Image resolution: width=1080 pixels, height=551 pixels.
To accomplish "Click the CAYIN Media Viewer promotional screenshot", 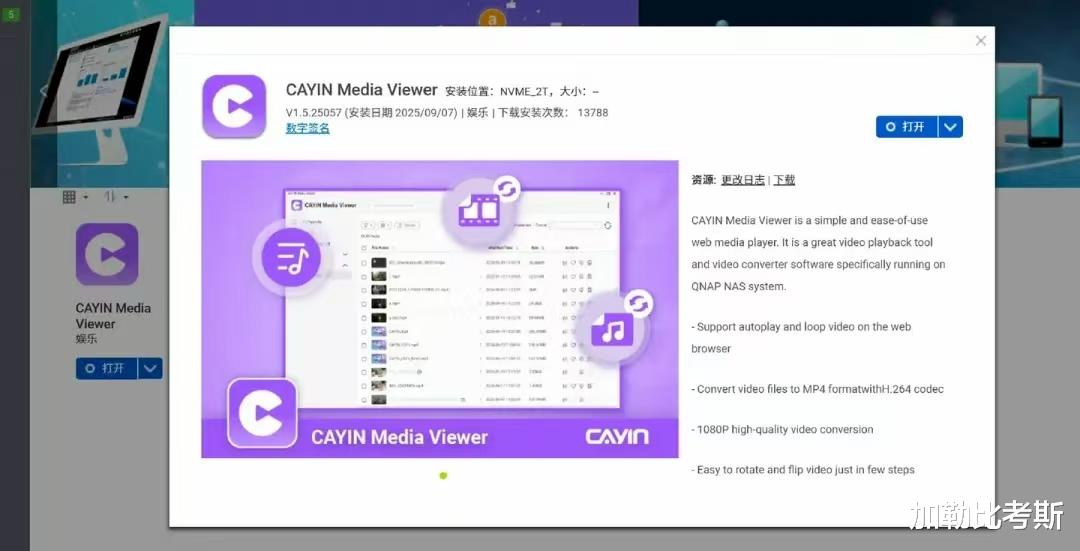I will point(439,309).
